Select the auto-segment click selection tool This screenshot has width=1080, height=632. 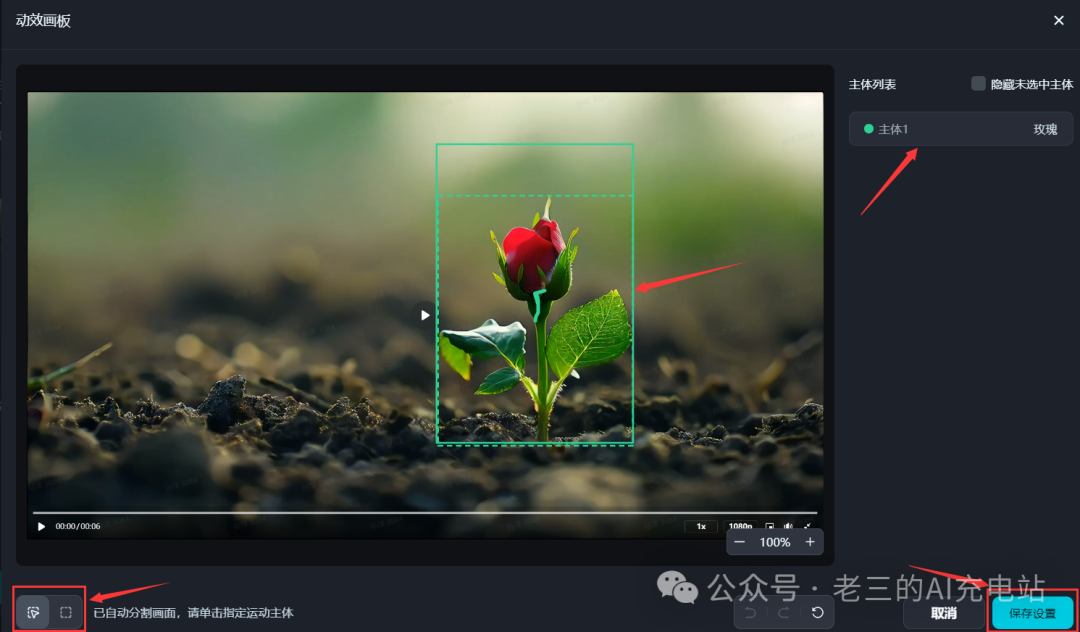pyautogui.click(x=33, y=612)
